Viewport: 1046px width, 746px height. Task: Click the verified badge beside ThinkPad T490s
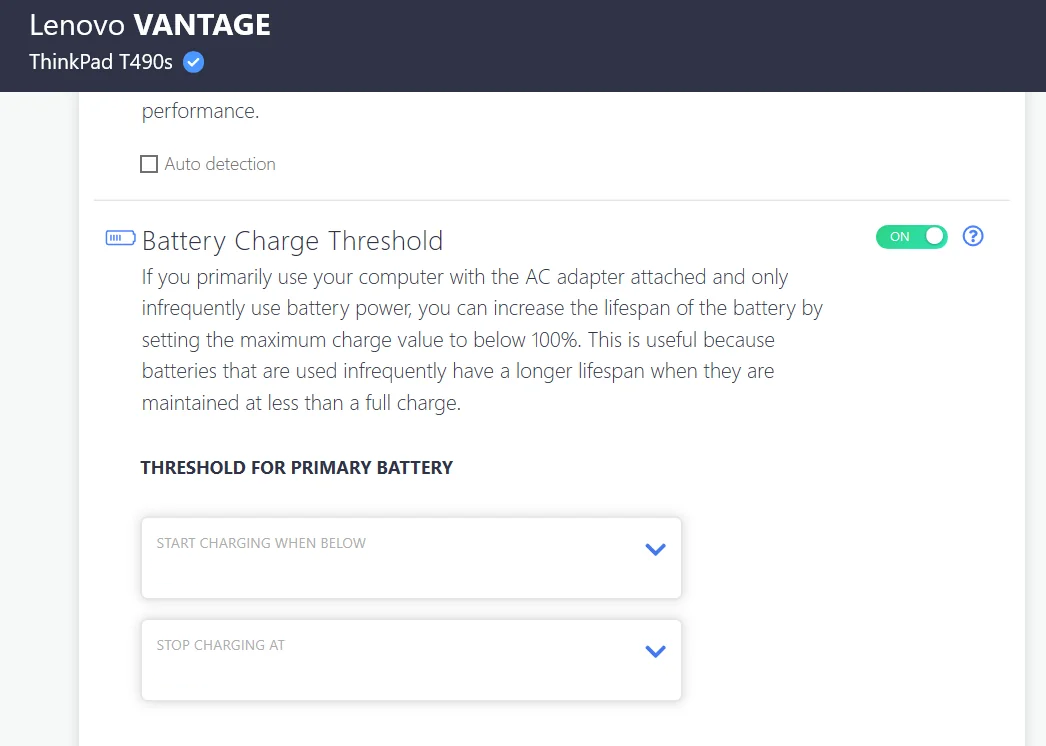[x=194, y=62]
